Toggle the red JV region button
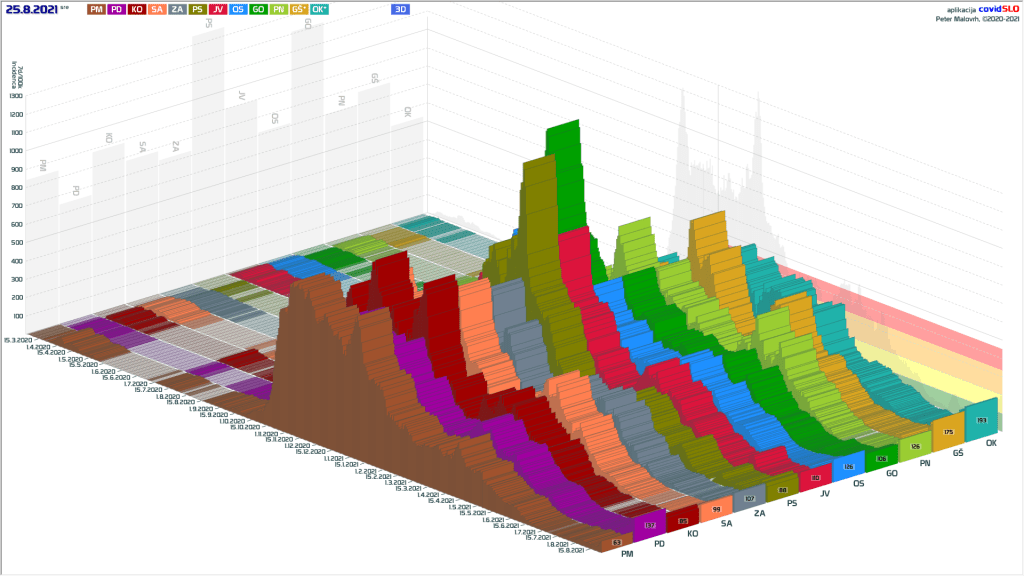Screen dimensions: 1024x576 [x=217, y=9]
